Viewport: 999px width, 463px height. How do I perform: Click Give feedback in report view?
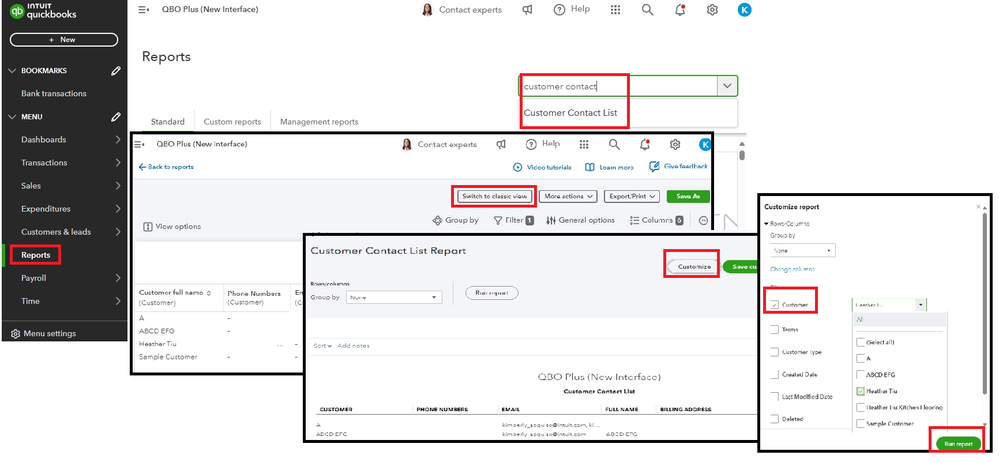[x=678, y=167]
